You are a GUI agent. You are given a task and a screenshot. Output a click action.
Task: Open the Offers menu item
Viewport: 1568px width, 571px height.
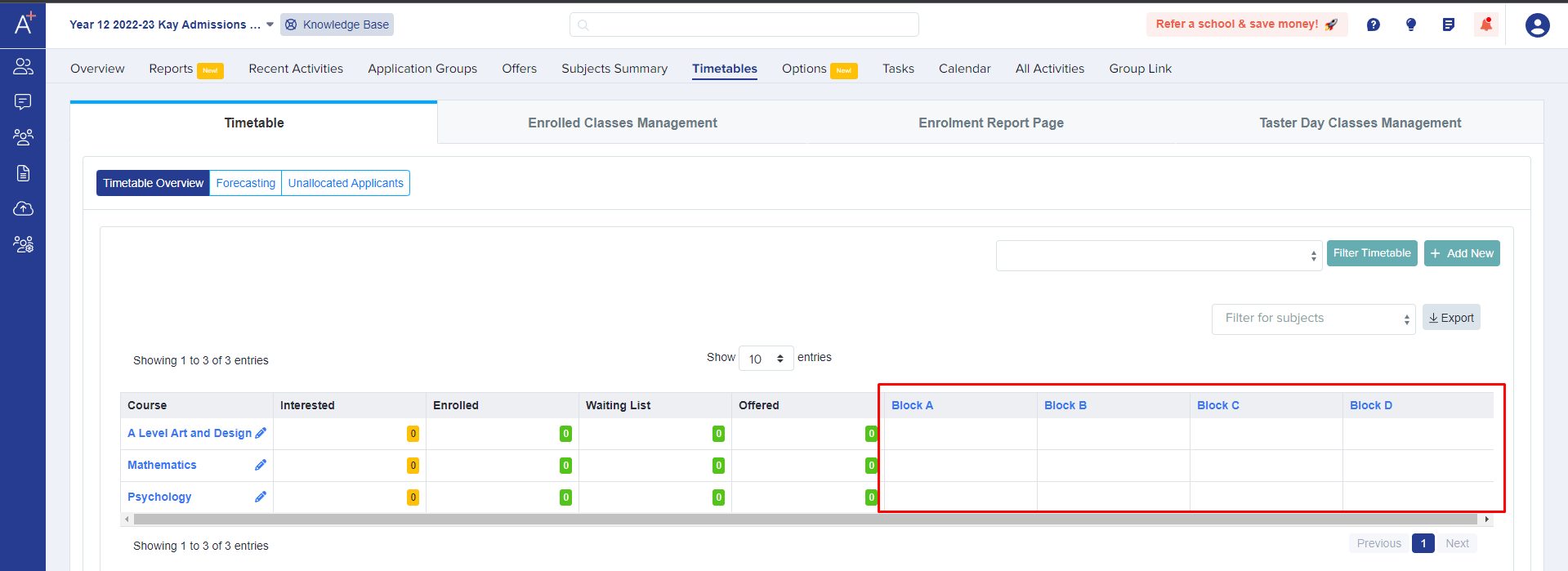519,69
